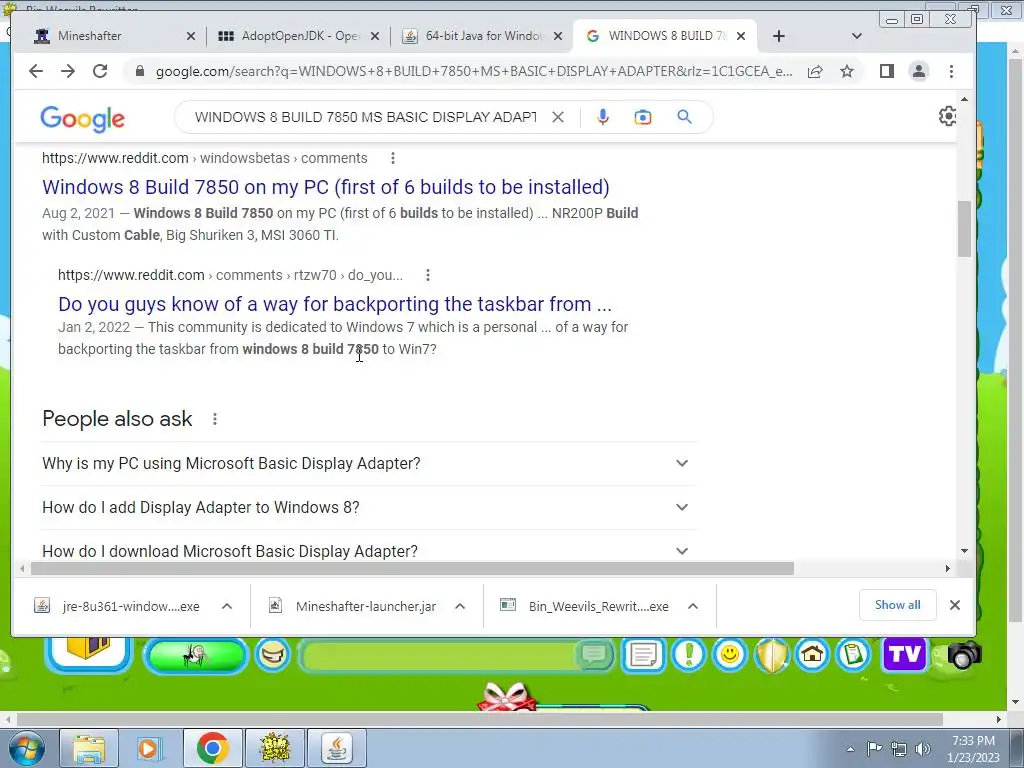The image size is (1024, 768).
Task: Share this page using the share icon
Action: point(815,71)
